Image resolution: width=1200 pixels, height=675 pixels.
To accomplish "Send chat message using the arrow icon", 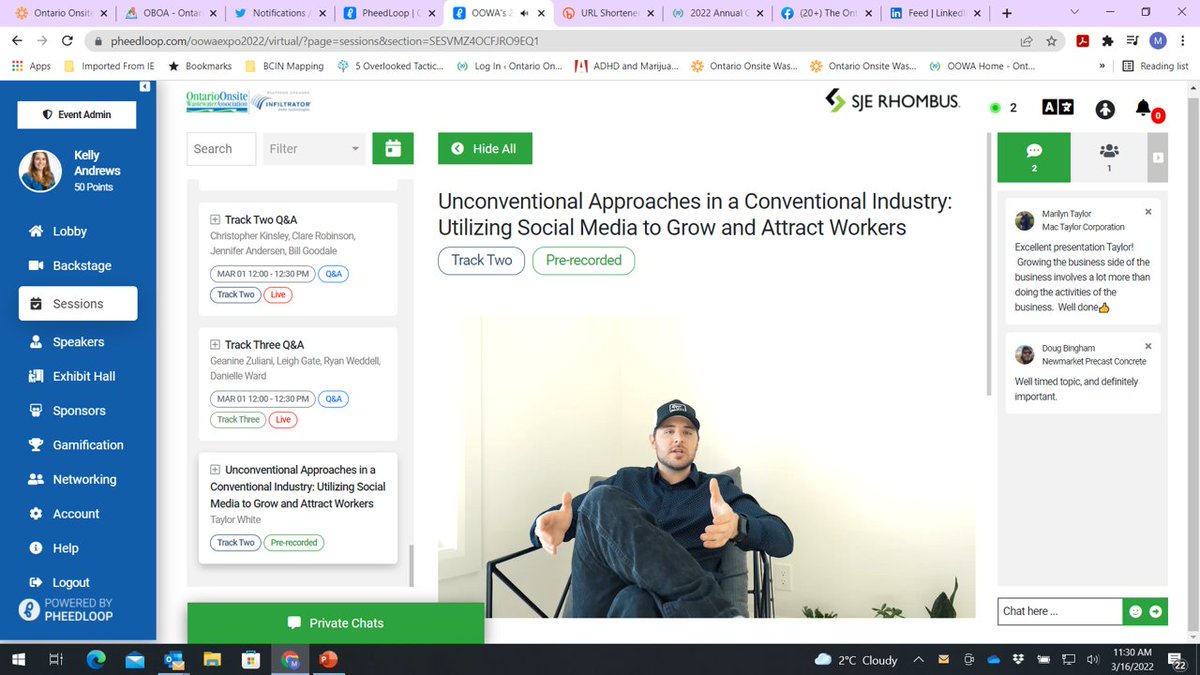I will point(1157,611).
